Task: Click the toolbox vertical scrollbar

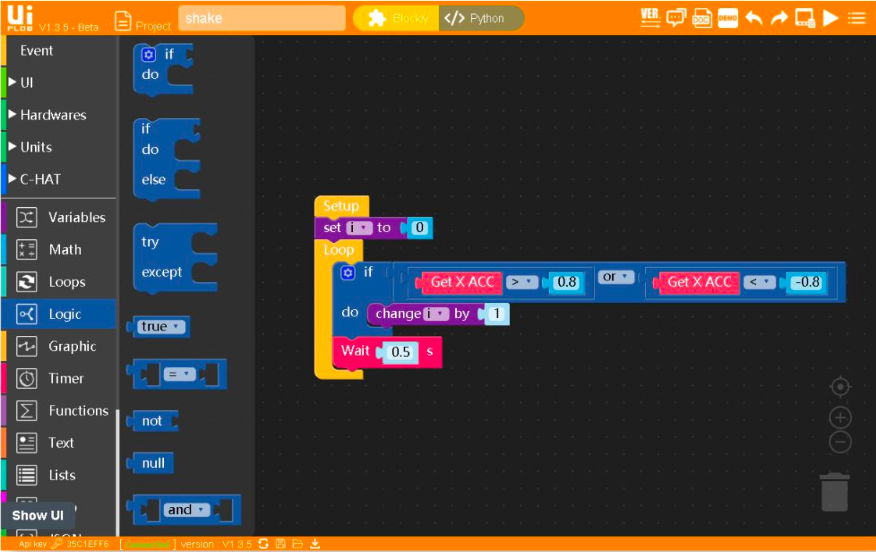Action: (x=118, y=472)
